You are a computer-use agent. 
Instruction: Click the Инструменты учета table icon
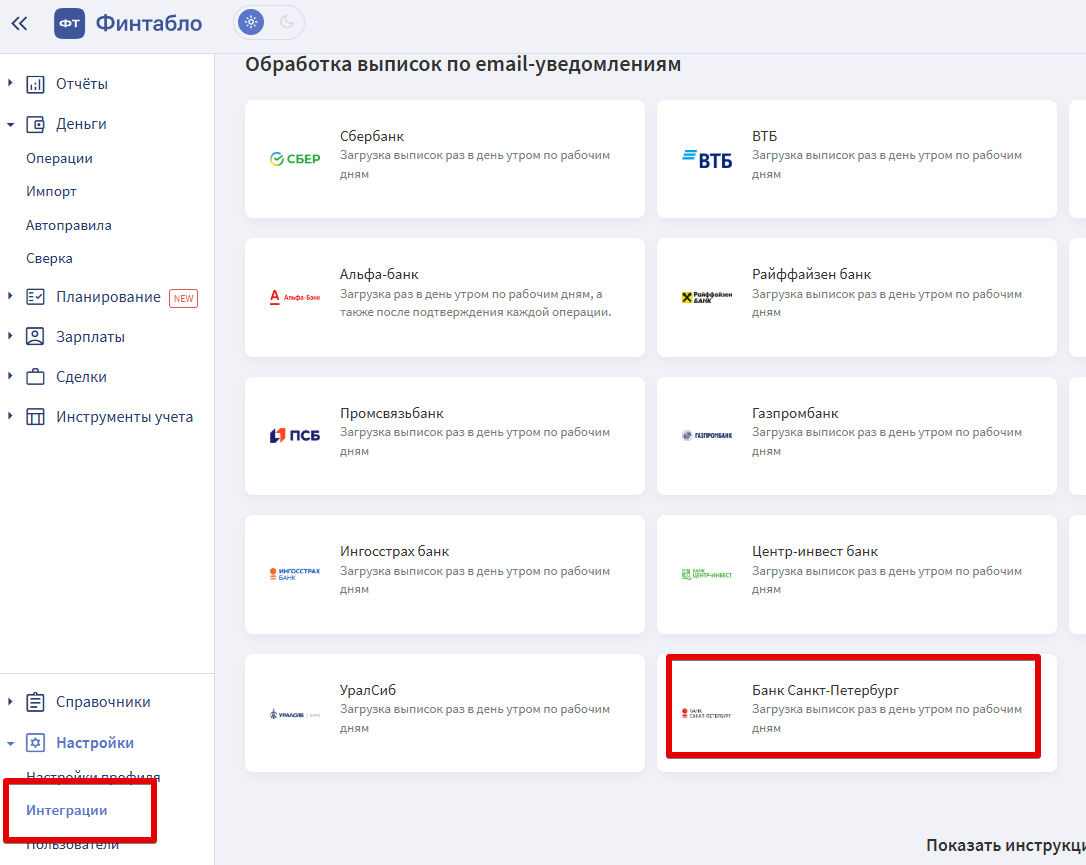[35, 417]
